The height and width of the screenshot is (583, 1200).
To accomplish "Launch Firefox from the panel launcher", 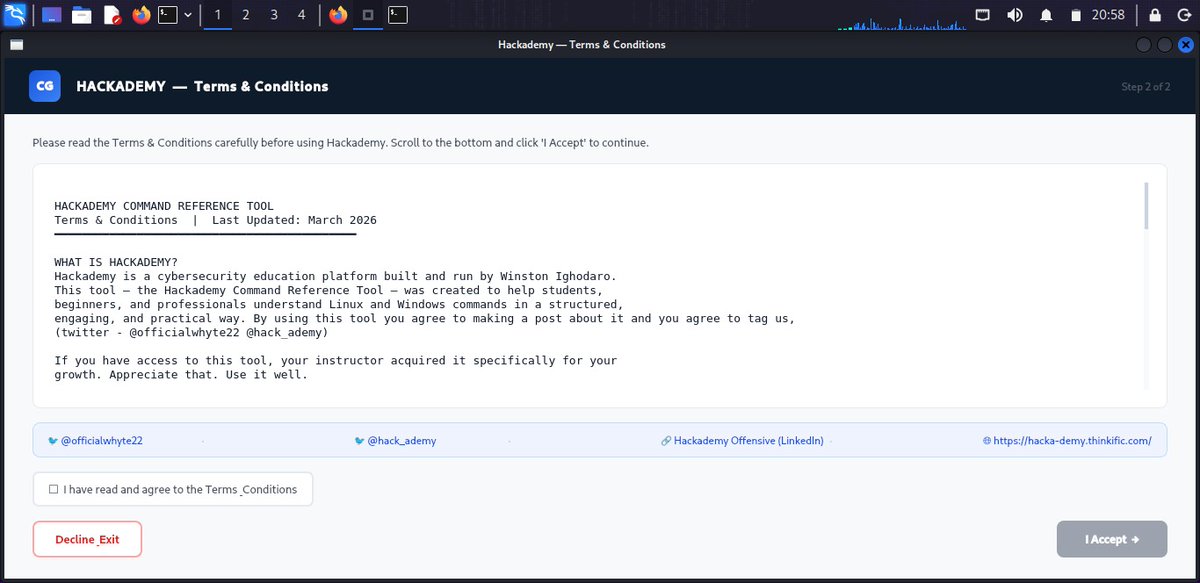I will (141, 15).
